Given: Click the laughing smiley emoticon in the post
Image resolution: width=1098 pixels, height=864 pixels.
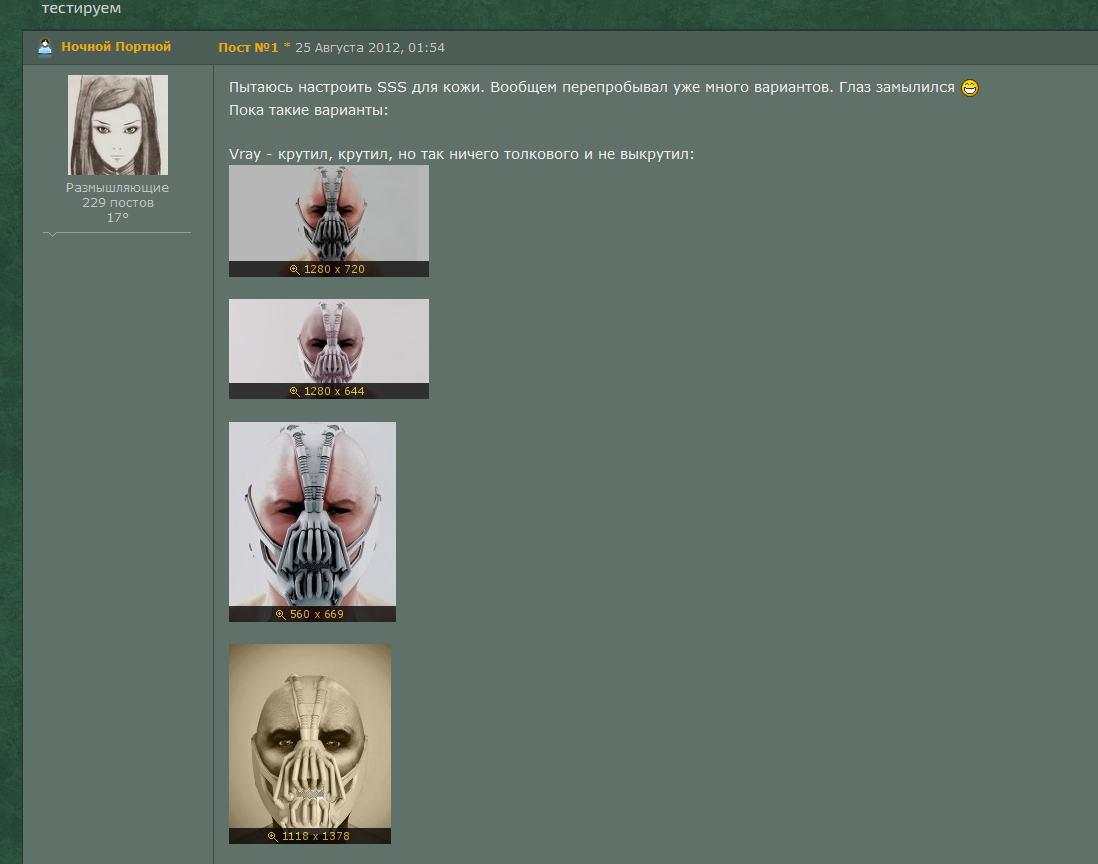Looking at the screenshot, I should coord(970,88).
